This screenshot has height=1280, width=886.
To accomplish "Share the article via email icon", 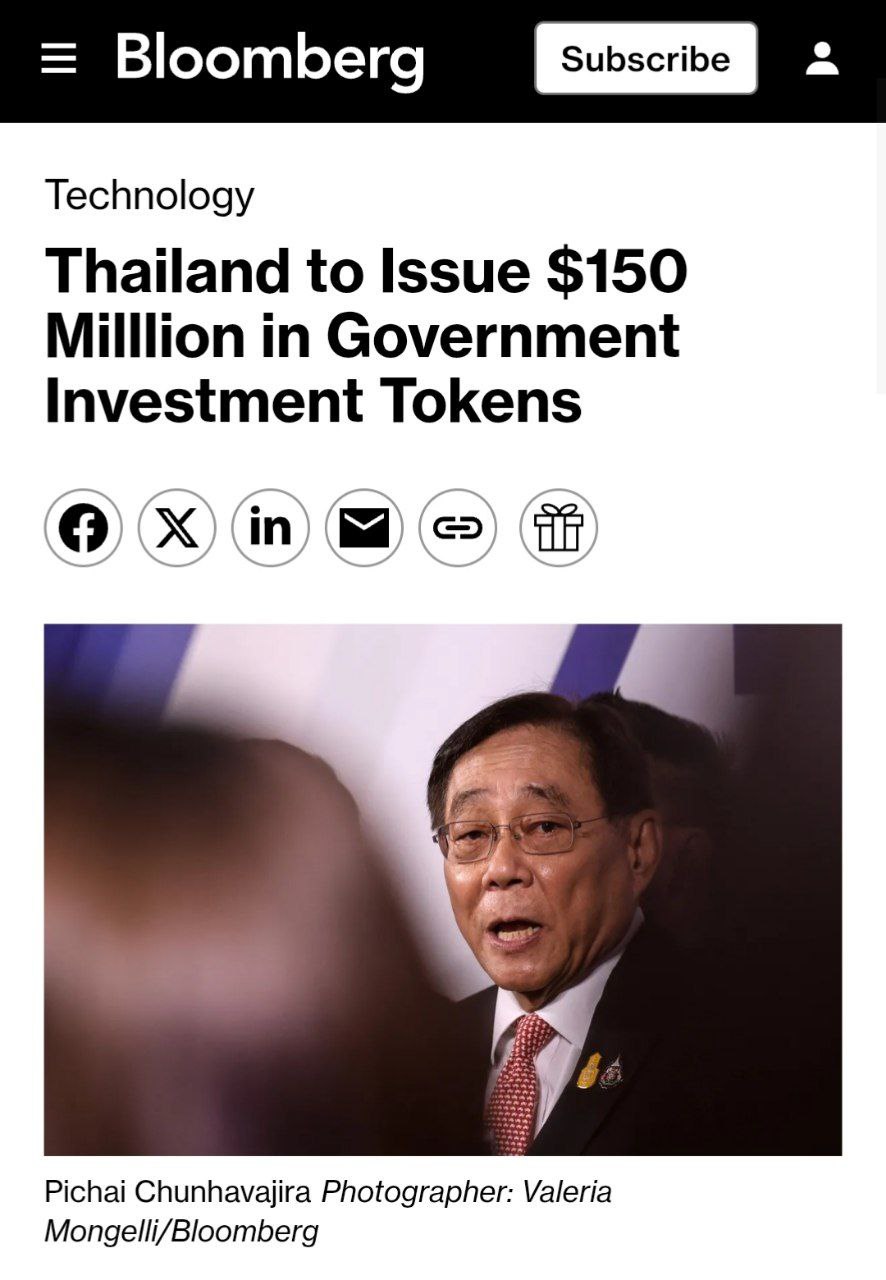I will point(364,528).
